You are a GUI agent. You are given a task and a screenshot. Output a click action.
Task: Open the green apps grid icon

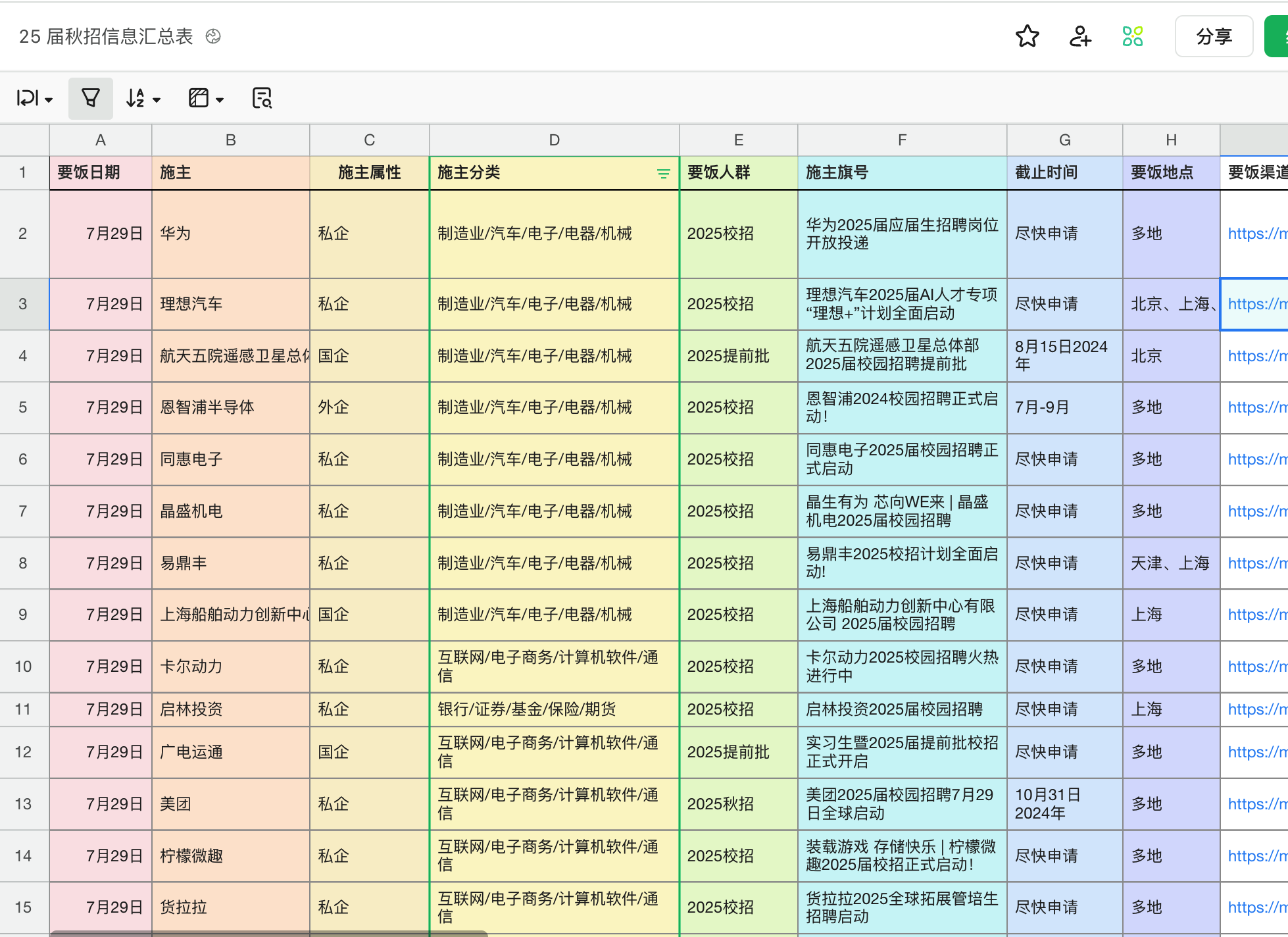coord(1133,36)
